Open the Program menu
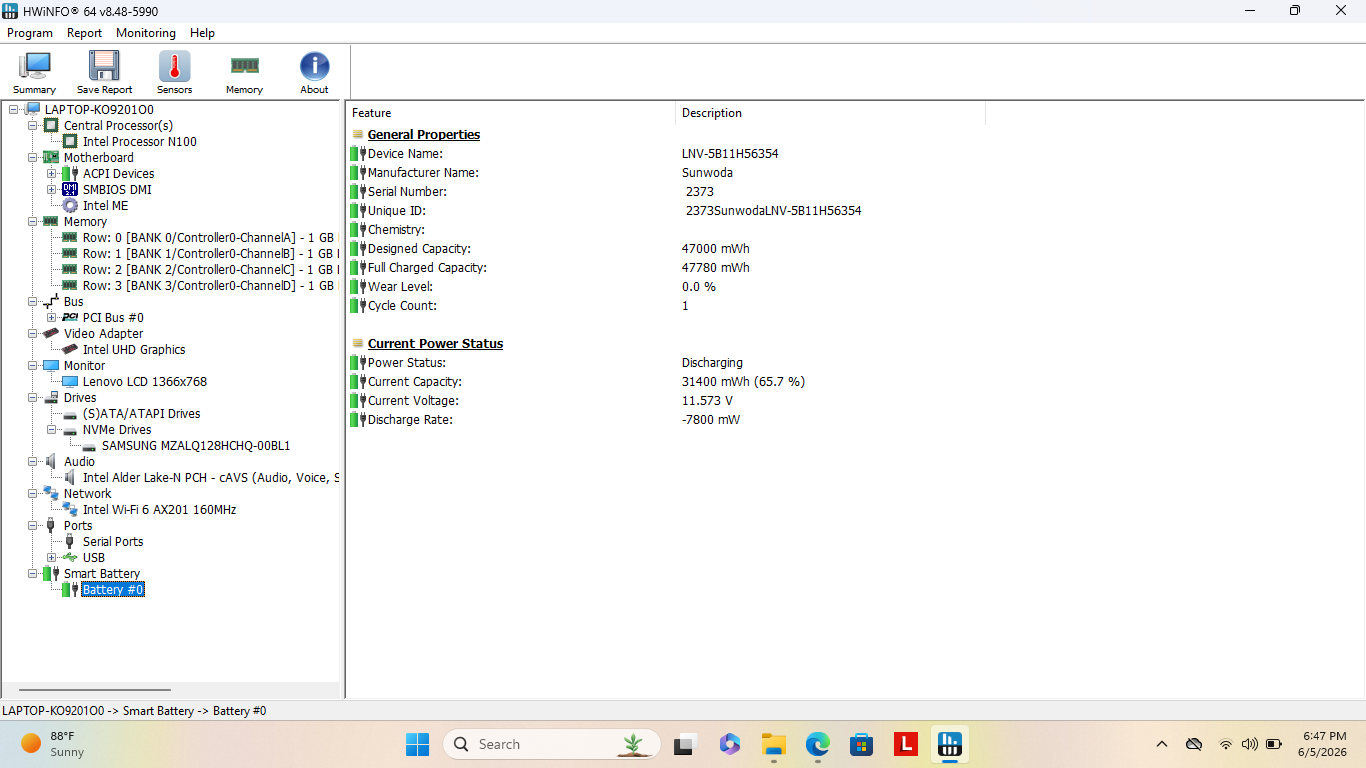The width and height of the screenshot is (1366, 768). (x=30, y=33)
